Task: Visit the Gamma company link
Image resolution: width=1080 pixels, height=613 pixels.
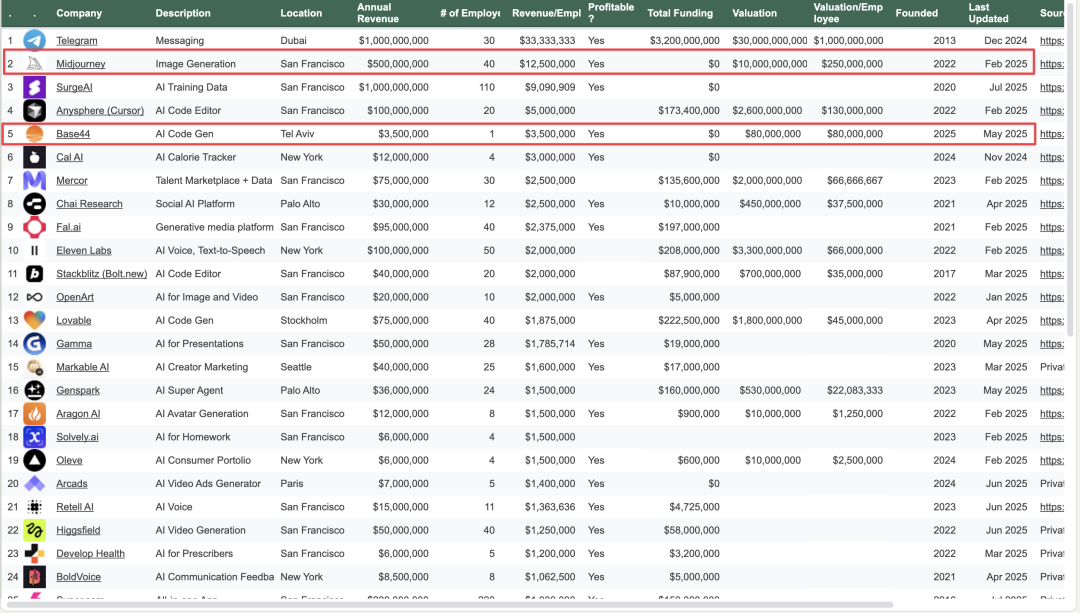Action: click(74, 344)
